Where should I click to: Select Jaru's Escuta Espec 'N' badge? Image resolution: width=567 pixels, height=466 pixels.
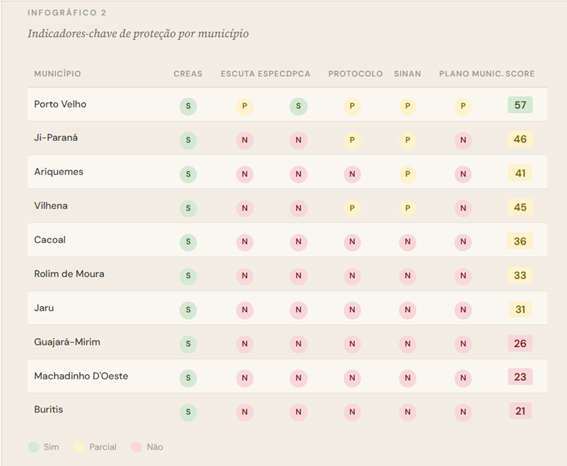click(245, 310)
